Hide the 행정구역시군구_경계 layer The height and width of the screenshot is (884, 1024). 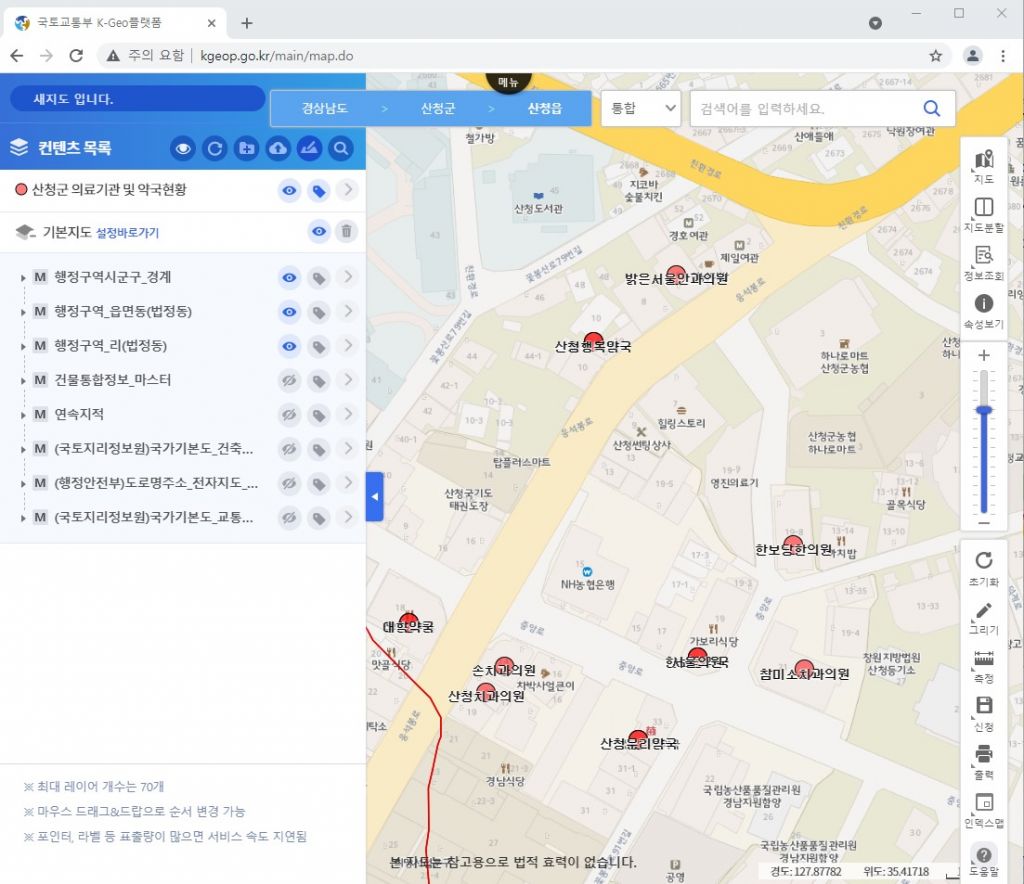pos(289,278)
